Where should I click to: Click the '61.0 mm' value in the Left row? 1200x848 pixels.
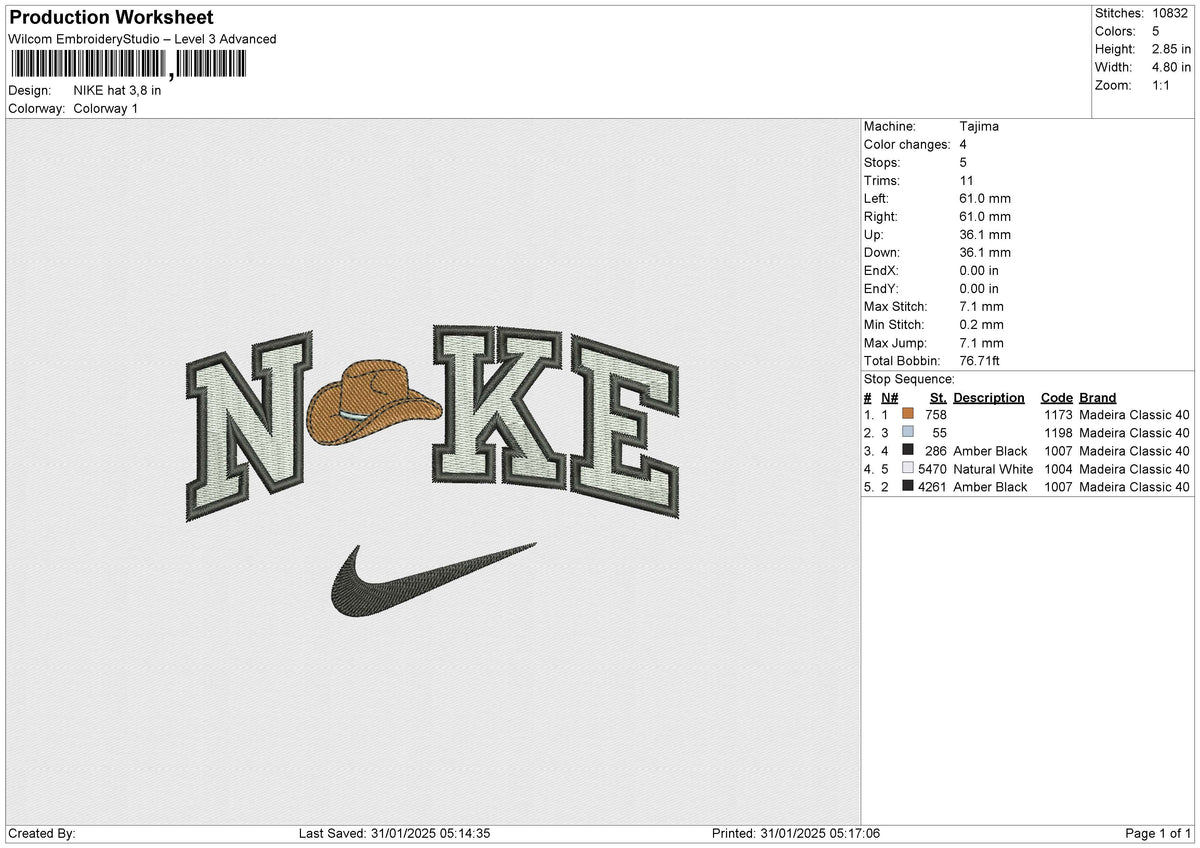click(985, 199)
